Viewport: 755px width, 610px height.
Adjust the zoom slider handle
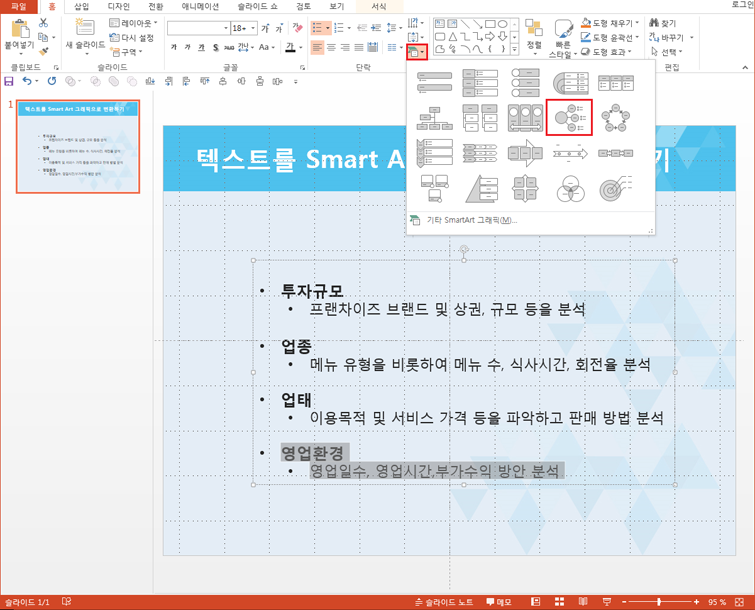click(659, 602)
